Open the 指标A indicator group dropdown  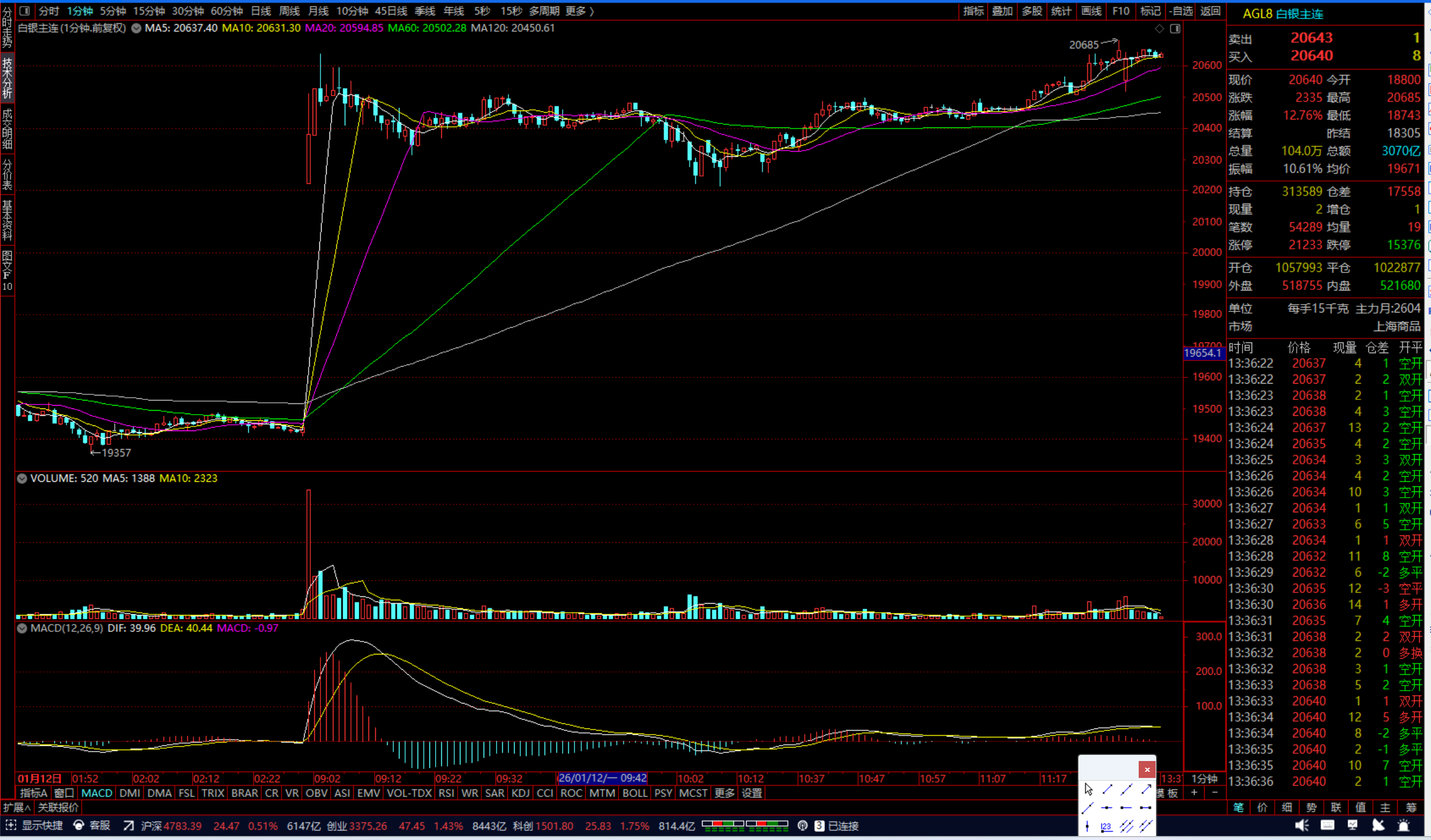pyautogui.click(x=33, y=793)
